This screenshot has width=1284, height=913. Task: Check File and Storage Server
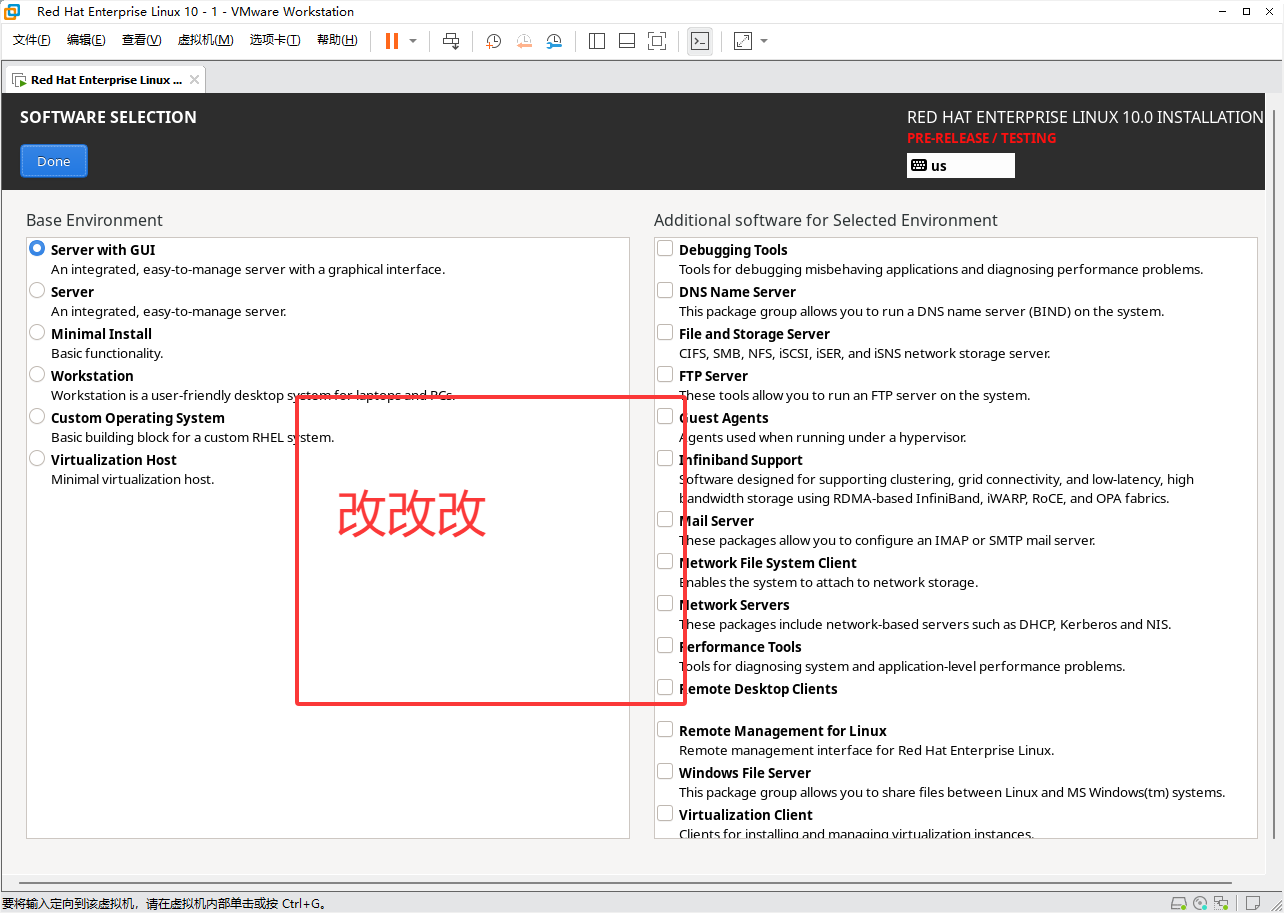[x=665, y=332]
